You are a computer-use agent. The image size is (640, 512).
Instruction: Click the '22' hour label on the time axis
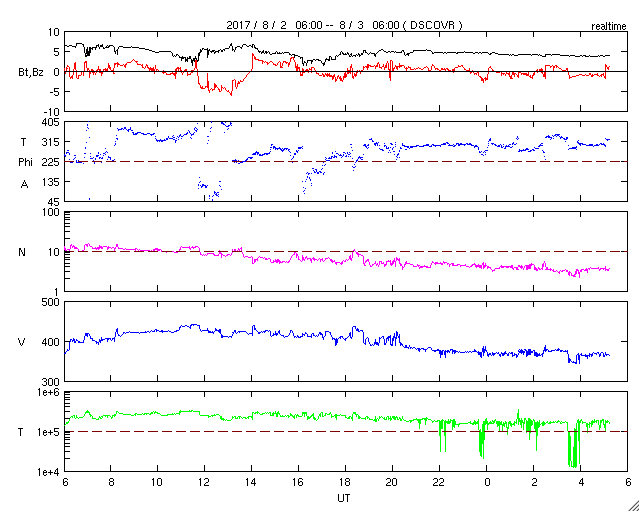[x=439, y=483]
